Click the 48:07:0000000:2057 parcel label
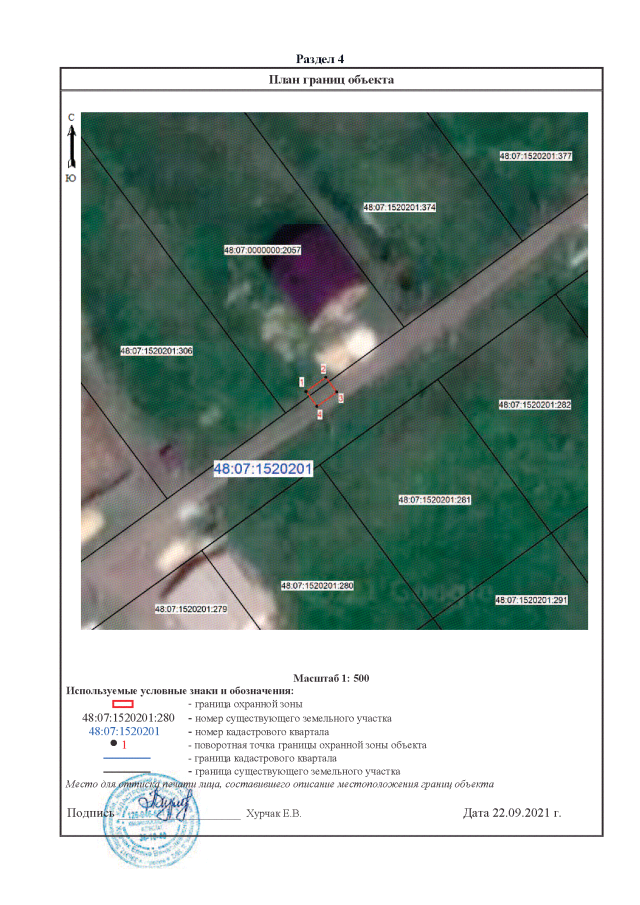Screen dimensions: 640x905 pyautogui.click(x=263, y=249)
